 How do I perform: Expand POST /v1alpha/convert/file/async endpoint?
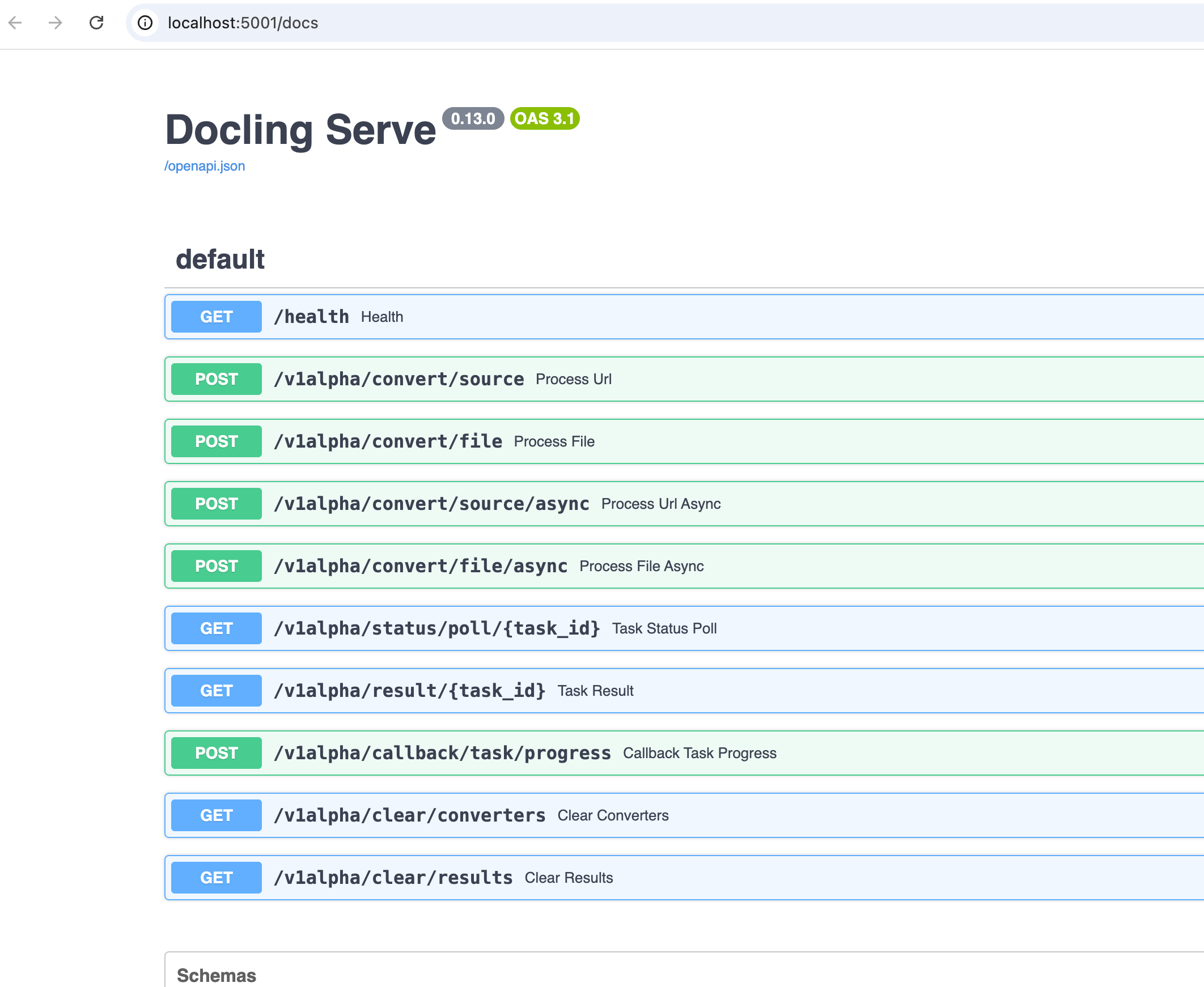pos(684,566)
